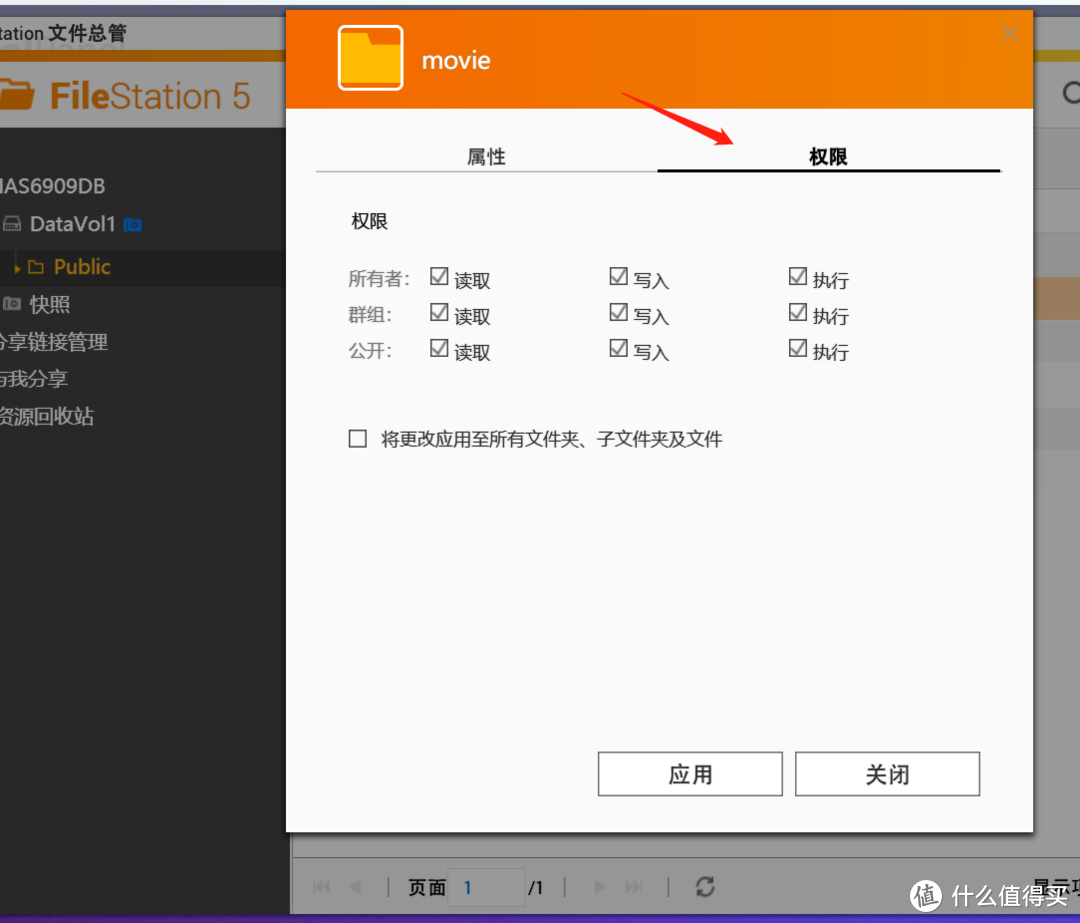Uncheck group write (写入) permission
Screen dimensions: 1080x923
pos(618,313)
